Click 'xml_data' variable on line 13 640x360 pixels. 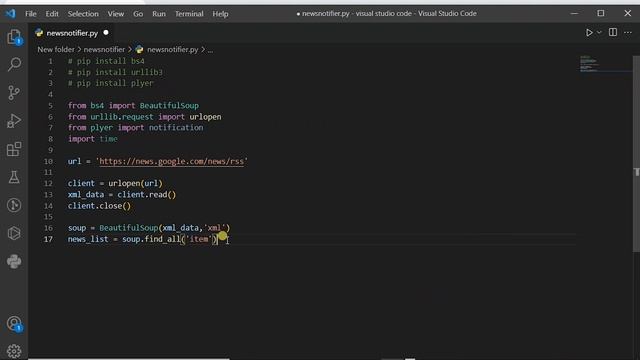(86, 195)
